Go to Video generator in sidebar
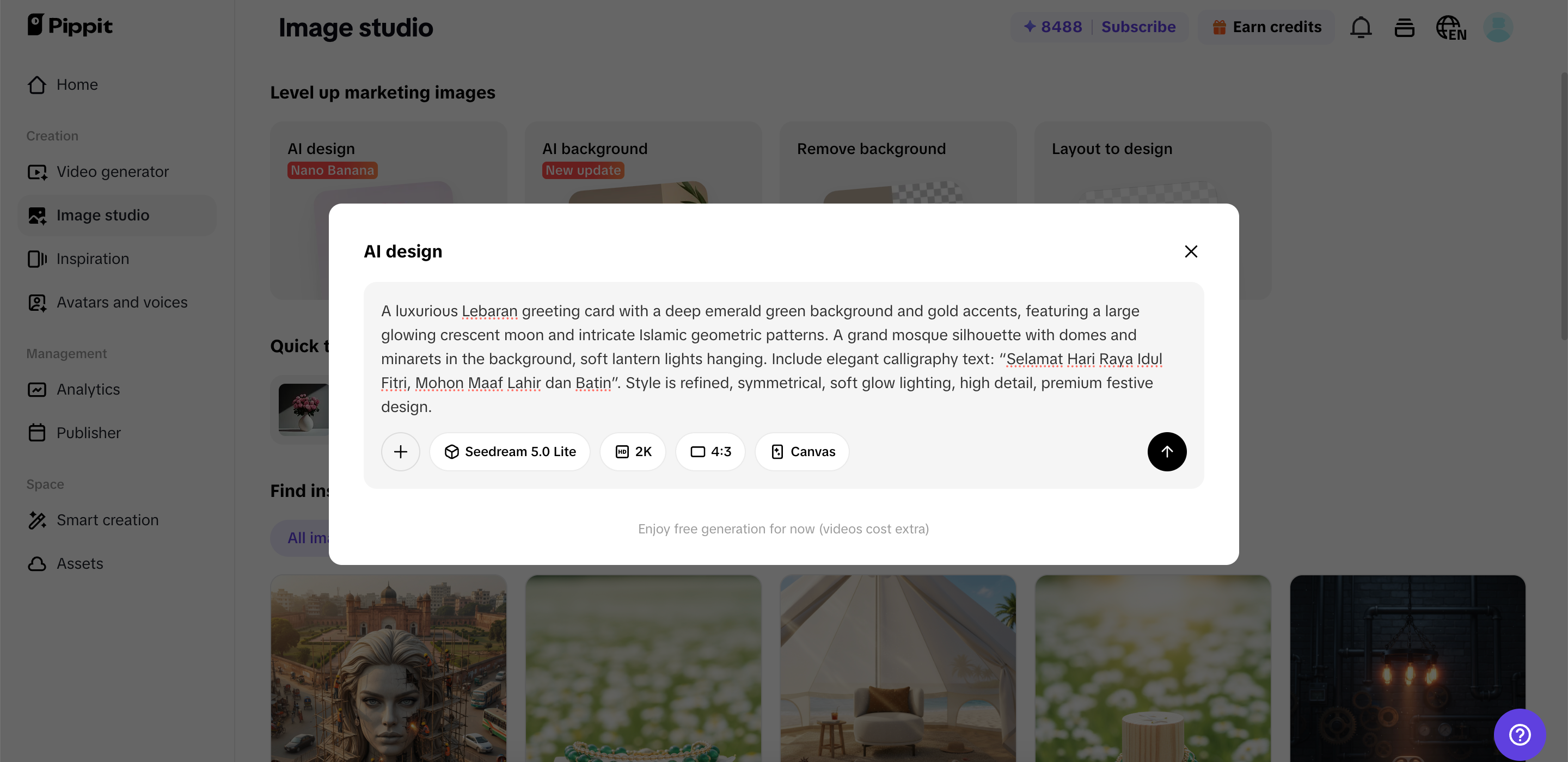1568x762 pixels. [x=113, y=171]
